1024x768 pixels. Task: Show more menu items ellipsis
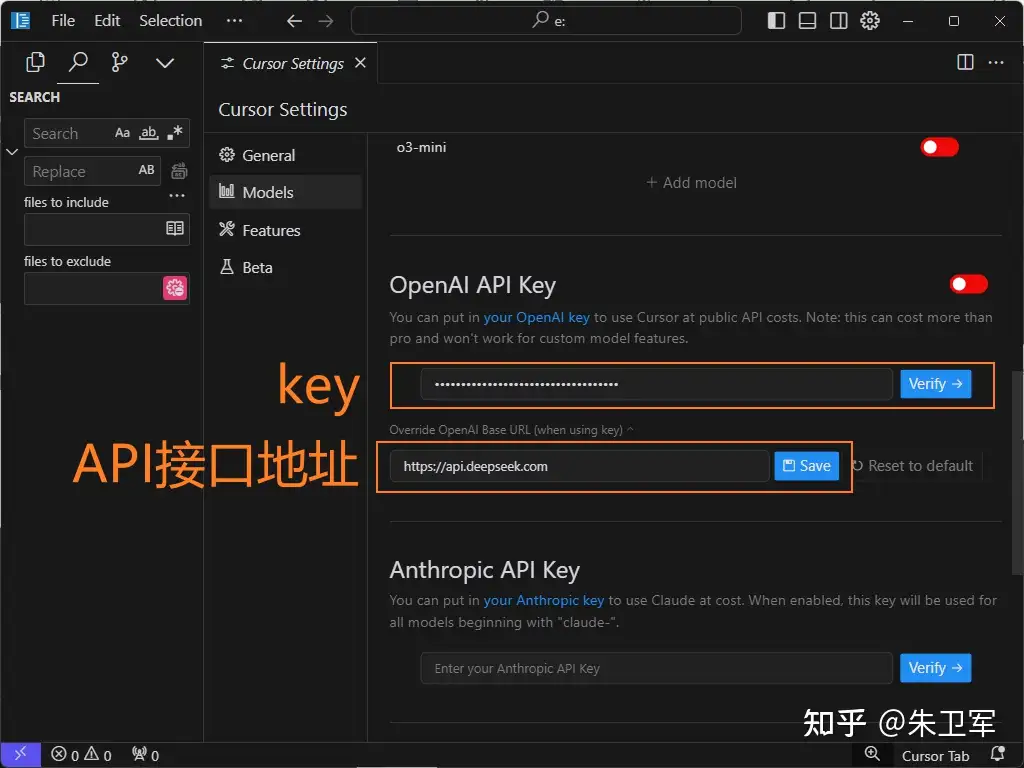click(234, 21)
